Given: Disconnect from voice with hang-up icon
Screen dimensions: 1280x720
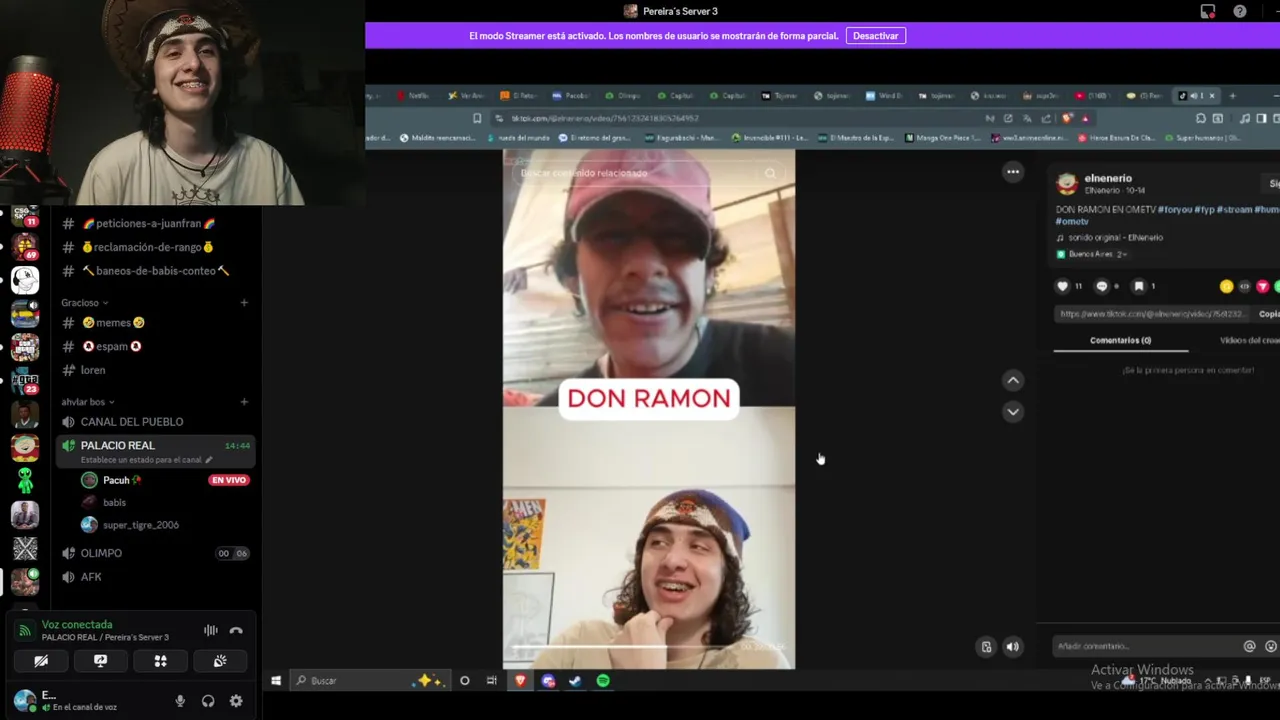Looking at the screenshot, I should [x=236, y=630].
